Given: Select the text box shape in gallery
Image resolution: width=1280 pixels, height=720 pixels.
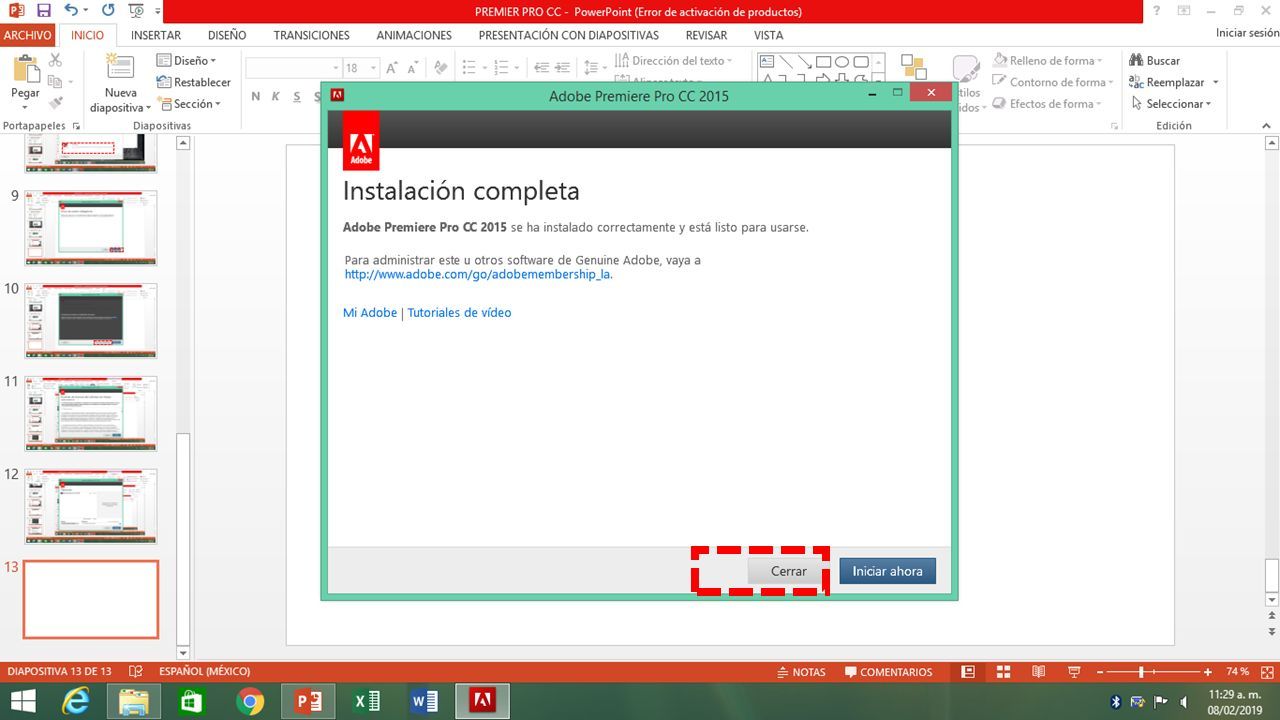Looking at the screenshot, I should pyautogui.click(x=767, y=61).
